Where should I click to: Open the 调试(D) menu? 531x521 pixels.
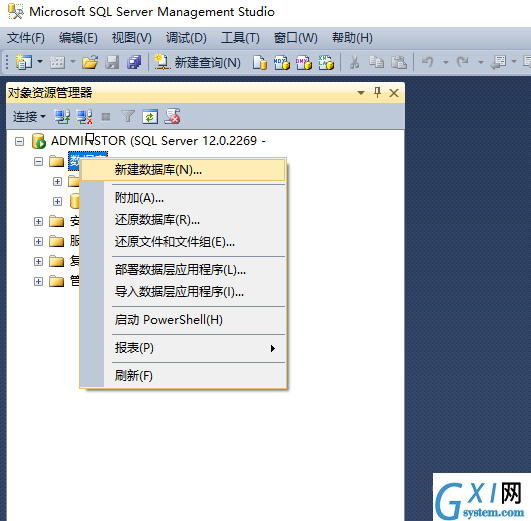point(186,38)
